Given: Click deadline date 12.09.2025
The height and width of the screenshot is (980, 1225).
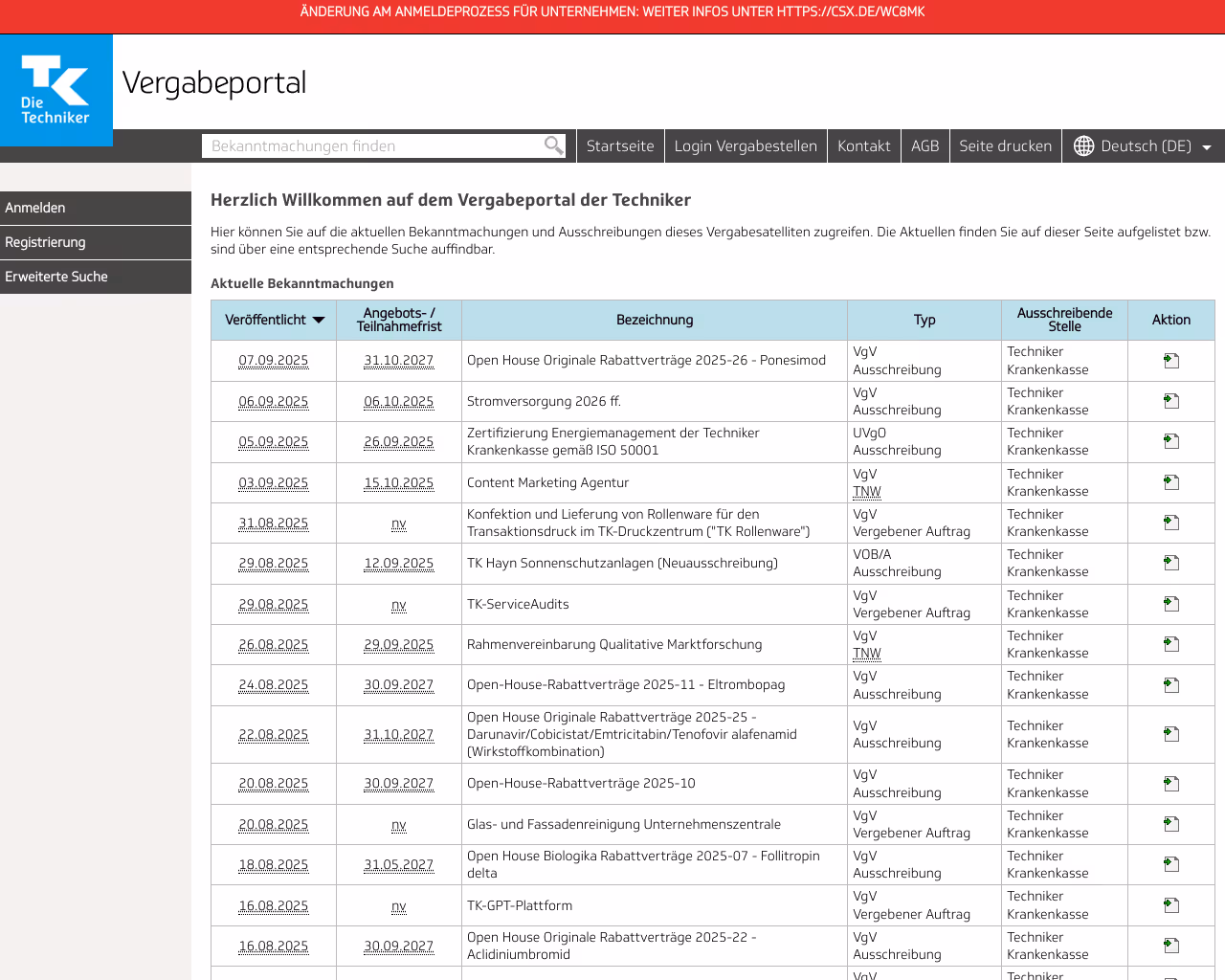Looking at the screenshot, I should (x=399, y=564).
